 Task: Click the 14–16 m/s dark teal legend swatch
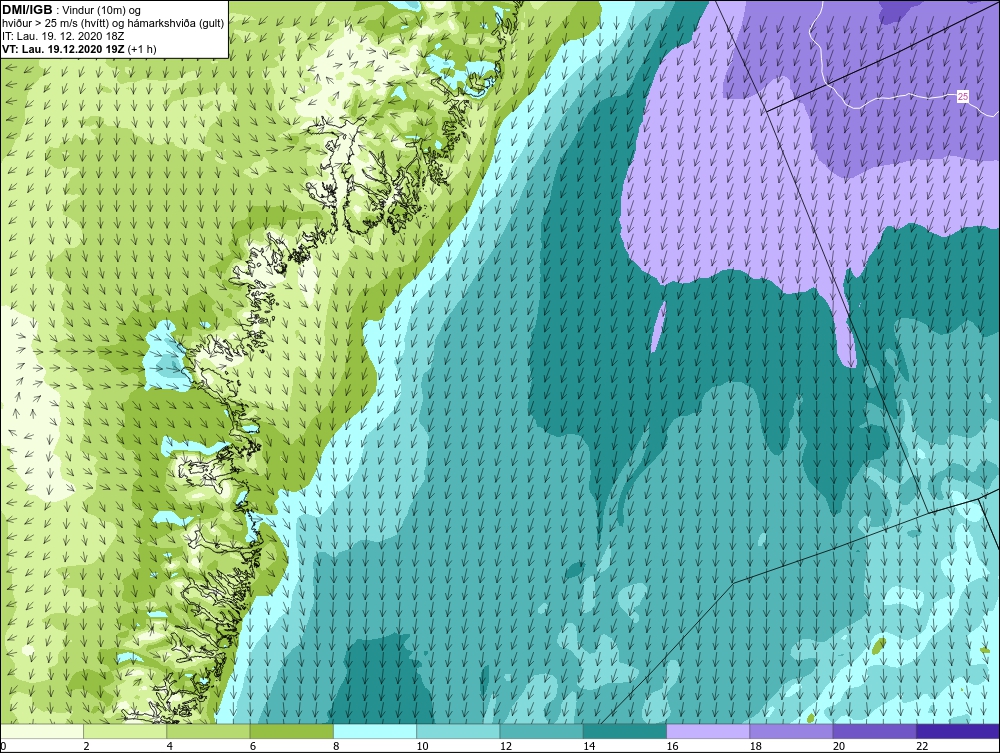point(625,731)
